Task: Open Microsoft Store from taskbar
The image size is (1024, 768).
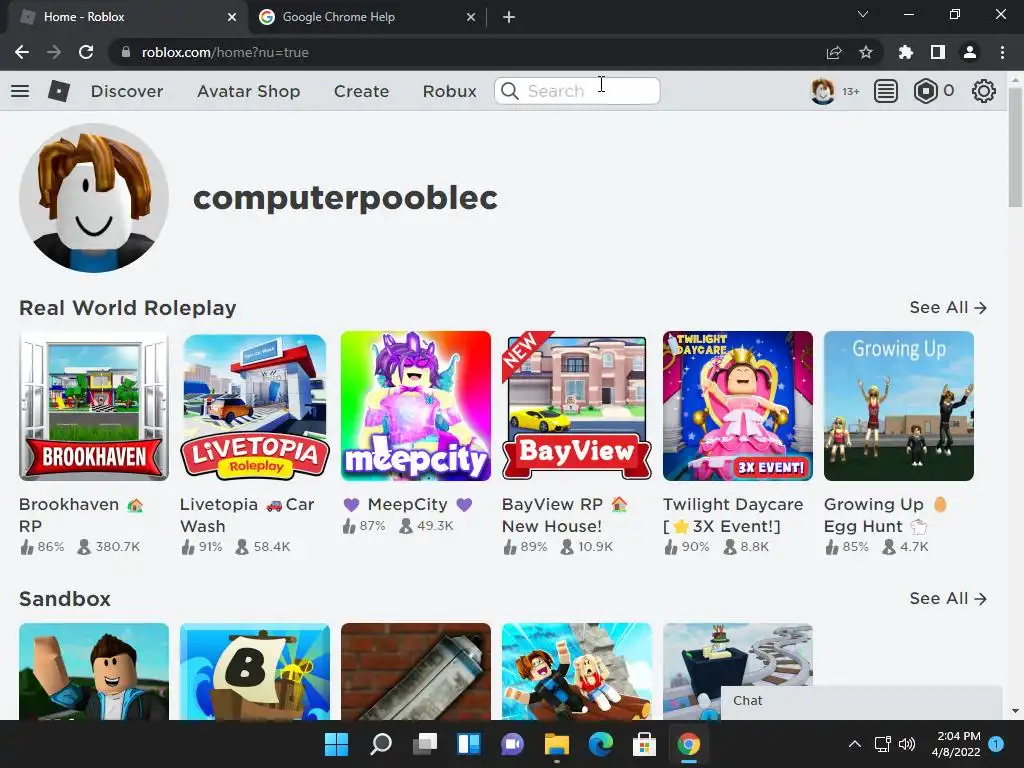Action: [x=645, y=744]
